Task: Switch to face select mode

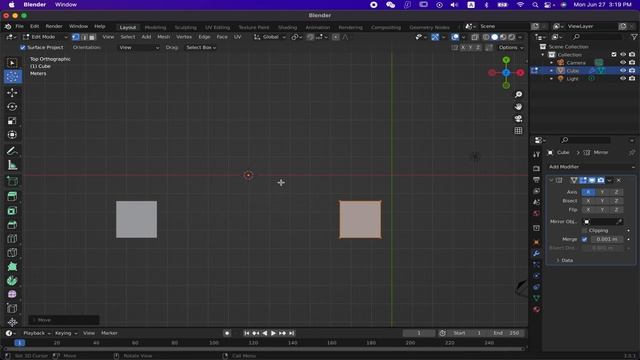Action: [x=92, y=37]
